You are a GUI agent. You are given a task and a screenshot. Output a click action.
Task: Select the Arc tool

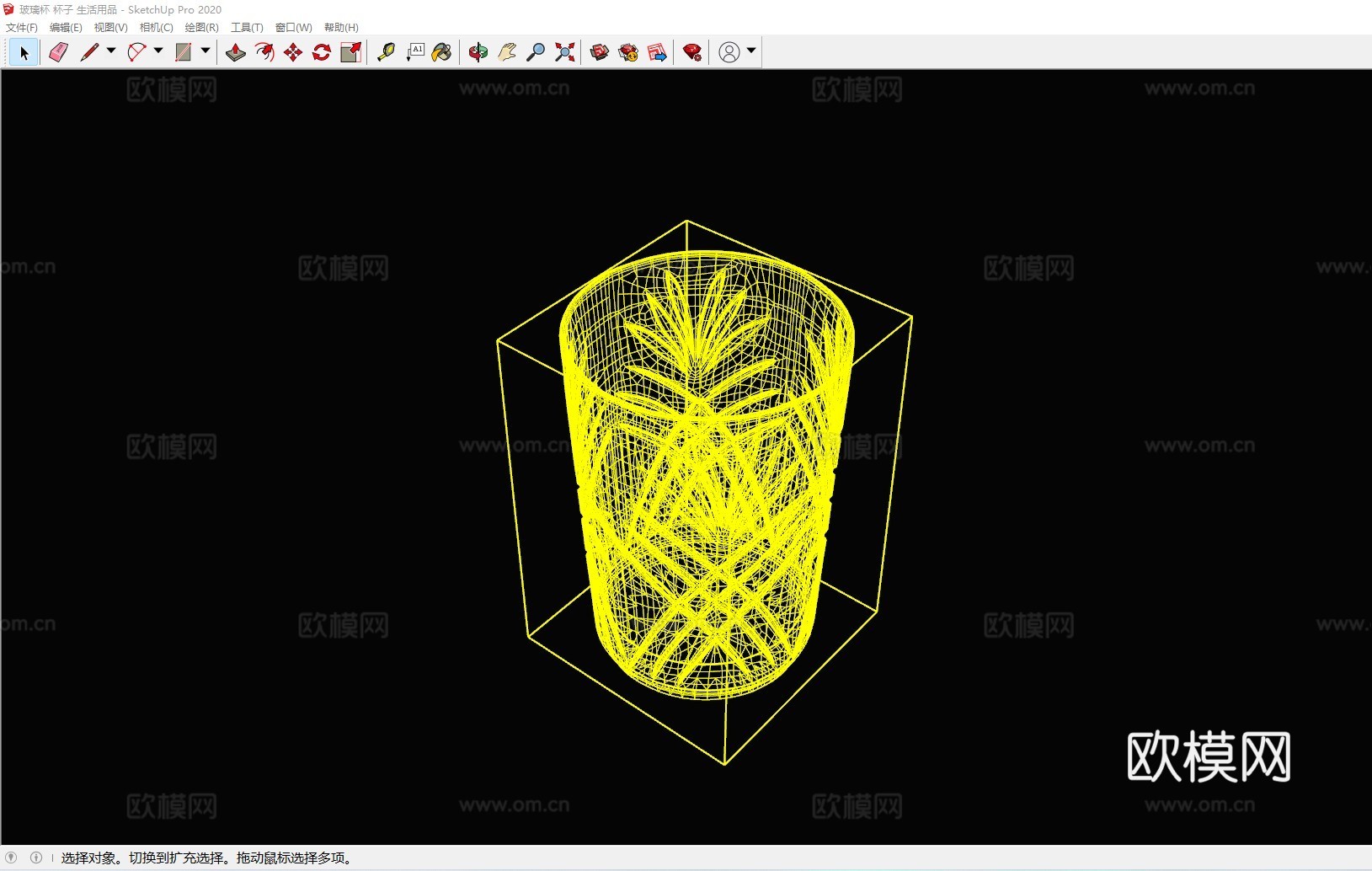click(x=136, y=52)
